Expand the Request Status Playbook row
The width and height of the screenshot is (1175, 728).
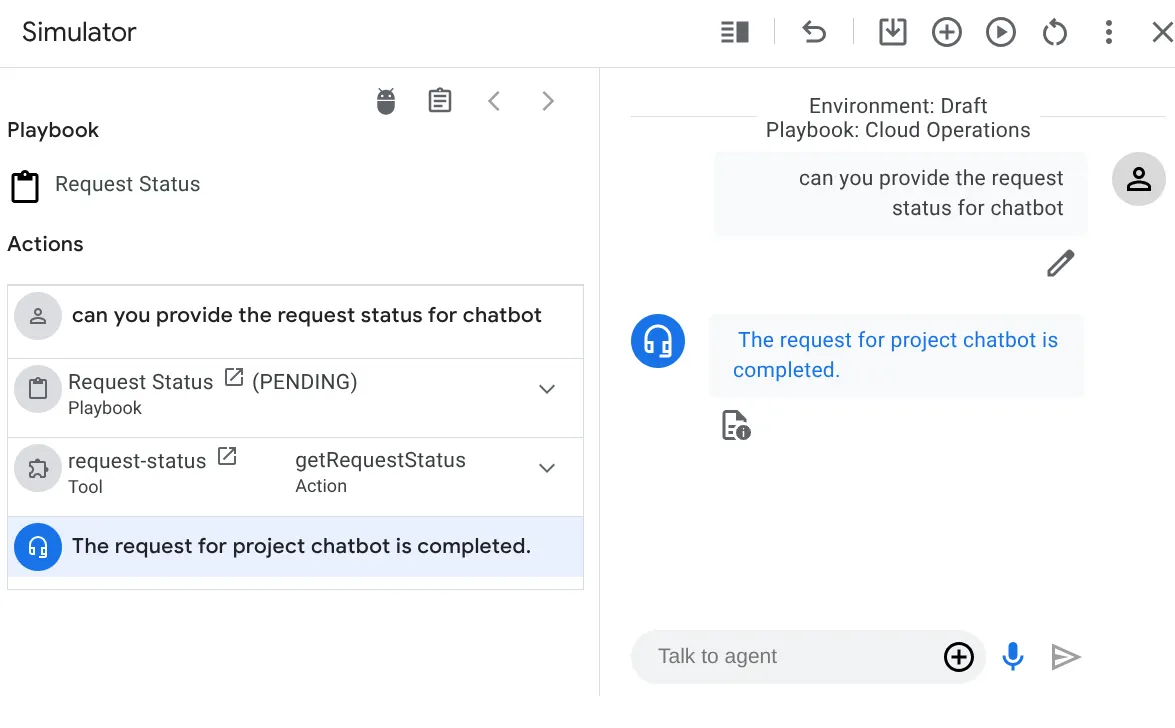[547, 390]
